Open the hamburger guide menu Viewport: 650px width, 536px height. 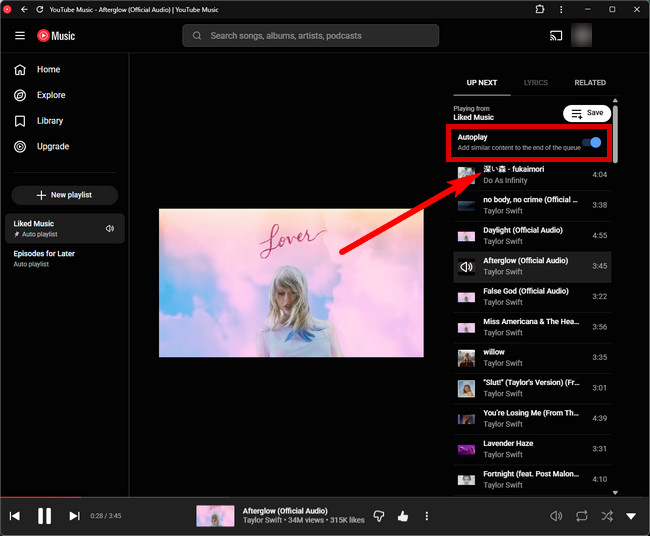(x=20, y=36)
